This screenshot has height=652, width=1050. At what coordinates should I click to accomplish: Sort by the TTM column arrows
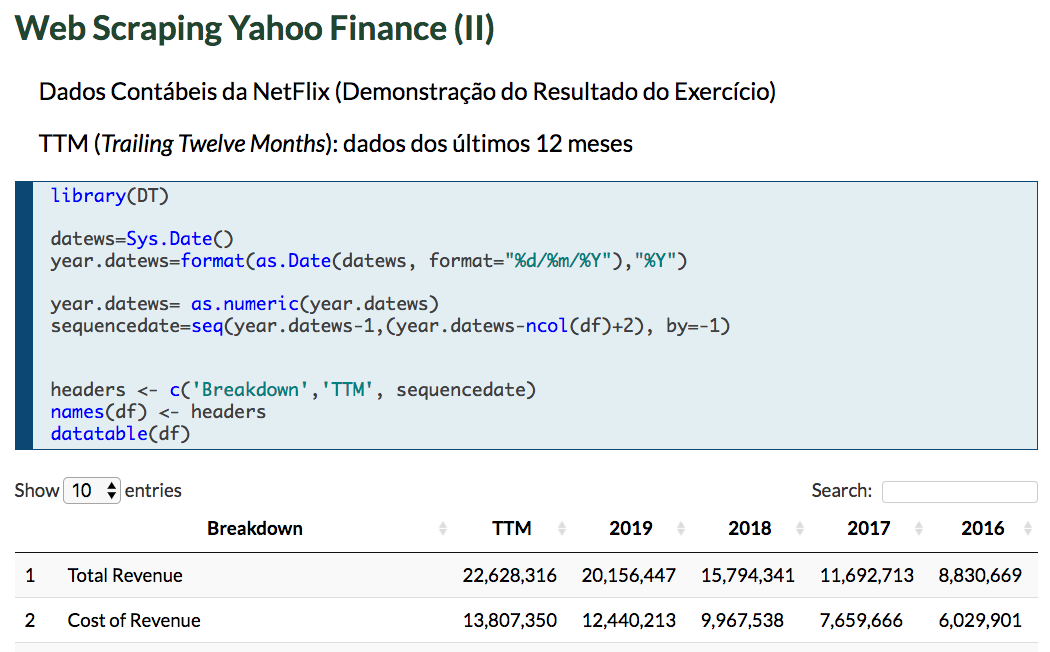coord(562,529)
